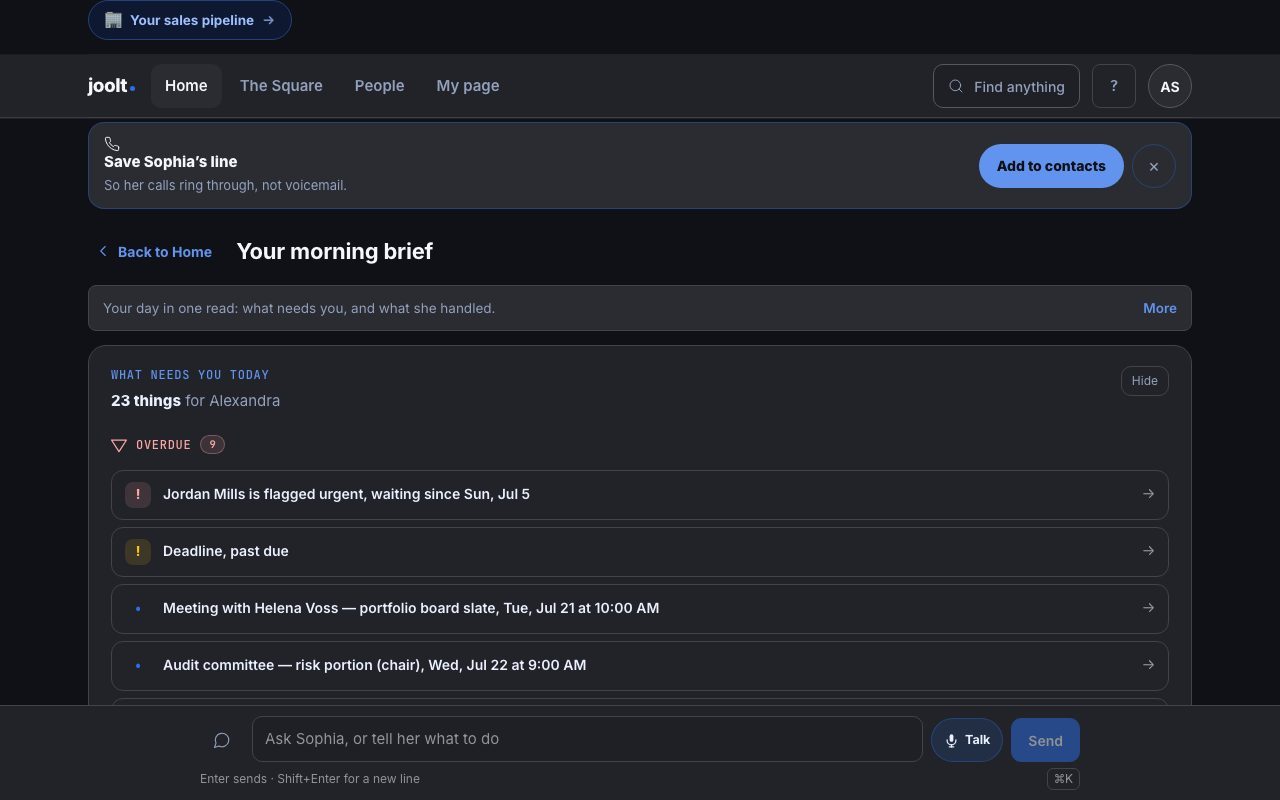
Task: Hide the What needs you today section
Action: (x=1145, y=381)
